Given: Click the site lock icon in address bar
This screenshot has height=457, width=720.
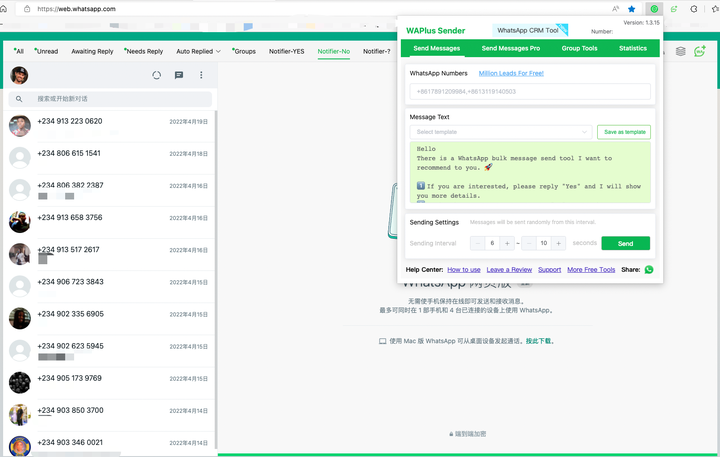Looking at the screenshot, I should click(27, 9).
